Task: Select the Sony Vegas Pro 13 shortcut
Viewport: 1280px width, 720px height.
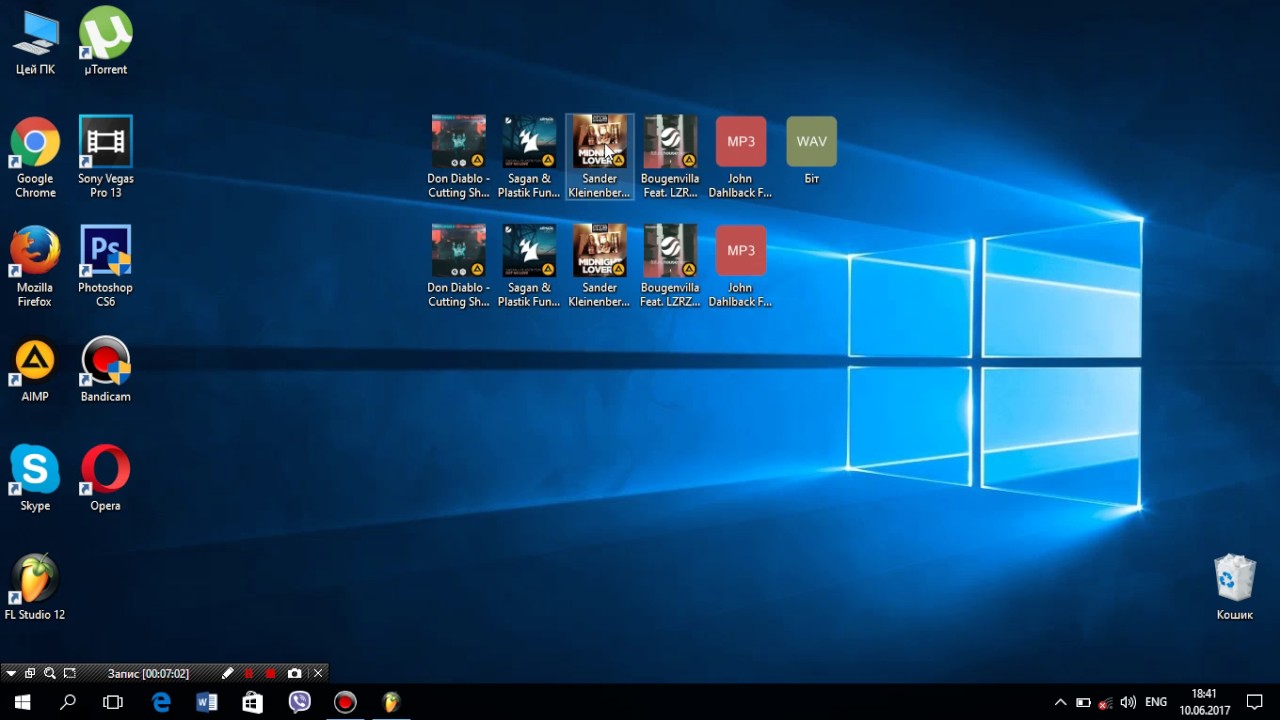Action: [105, 157]
